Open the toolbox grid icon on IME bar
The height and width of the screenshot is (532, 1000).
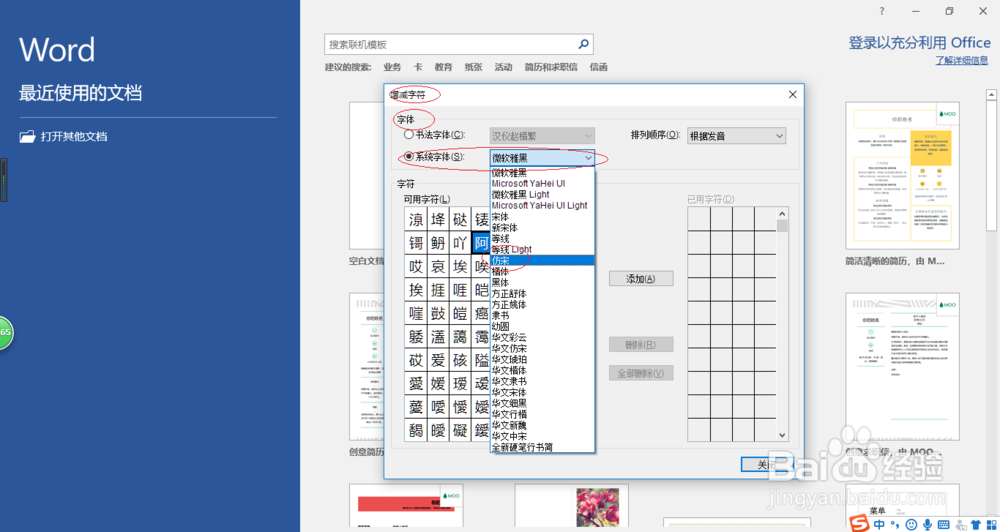992,524
